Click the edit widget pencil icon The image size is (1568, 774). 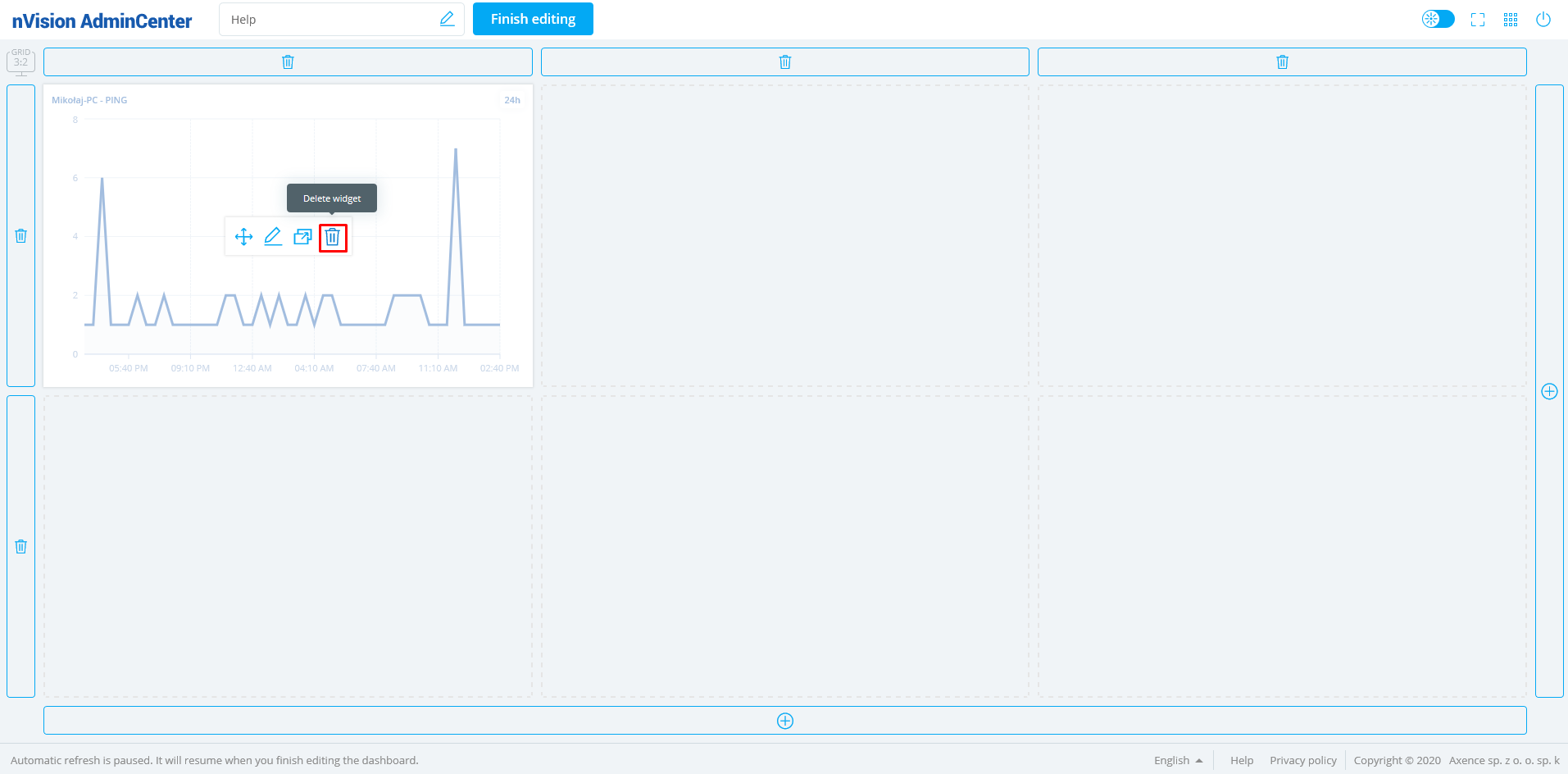point(273,238)
